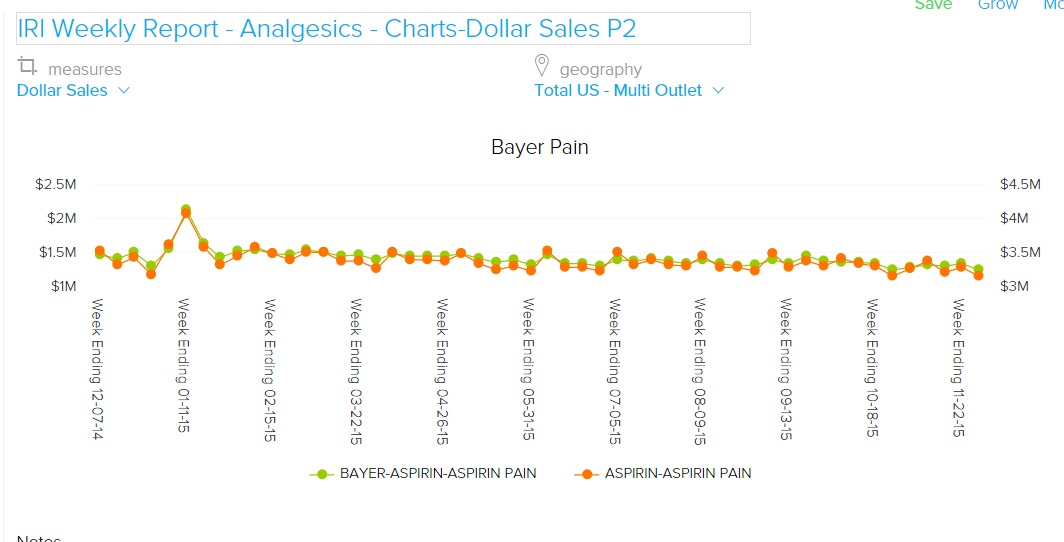Click chevron arrow next to Dollar Sales
The width and height of the screenshot is (1064, 542).
point(124,90)
